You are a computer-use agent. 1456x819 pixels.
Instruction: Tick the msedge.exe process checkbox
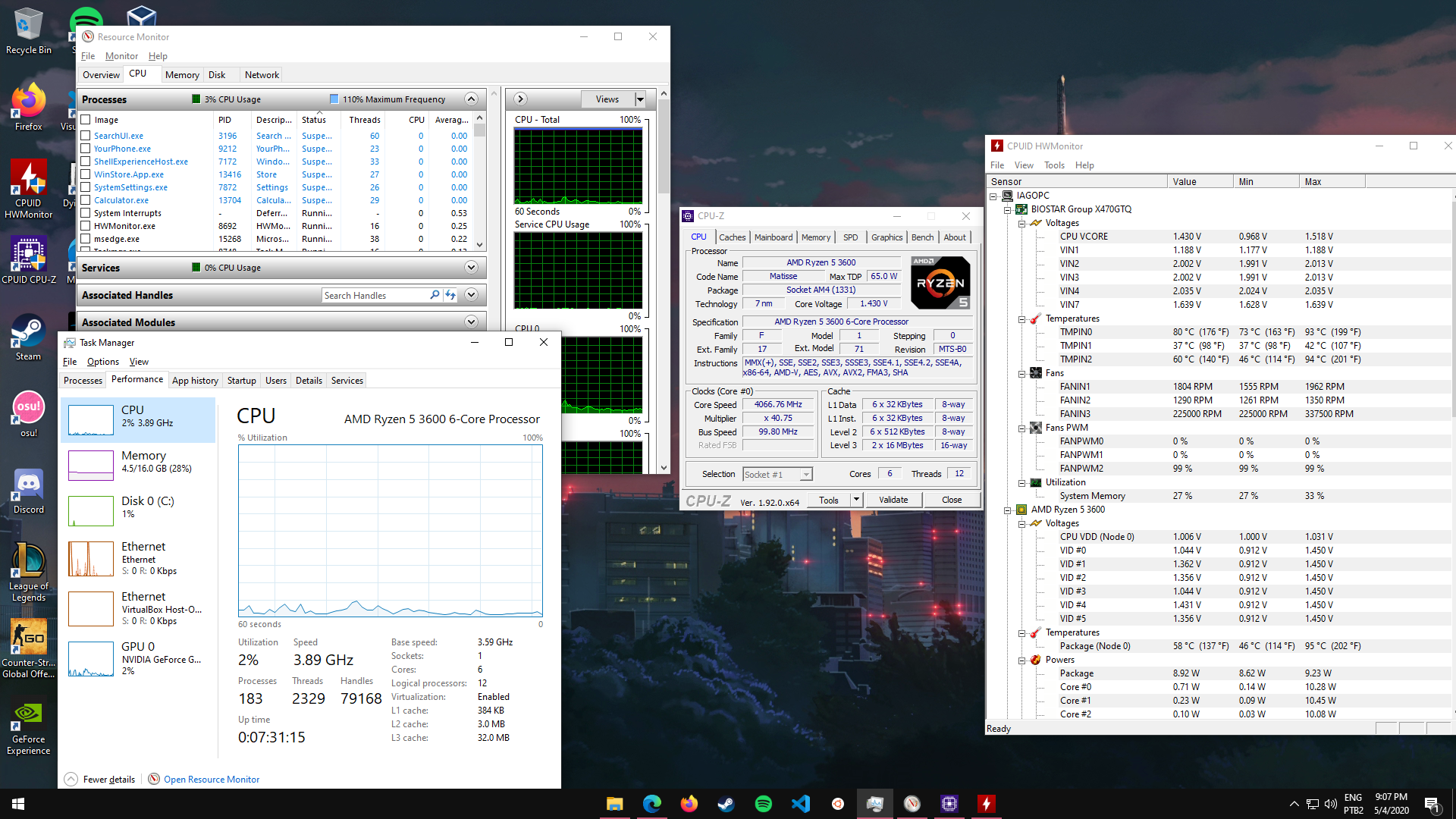86,239
